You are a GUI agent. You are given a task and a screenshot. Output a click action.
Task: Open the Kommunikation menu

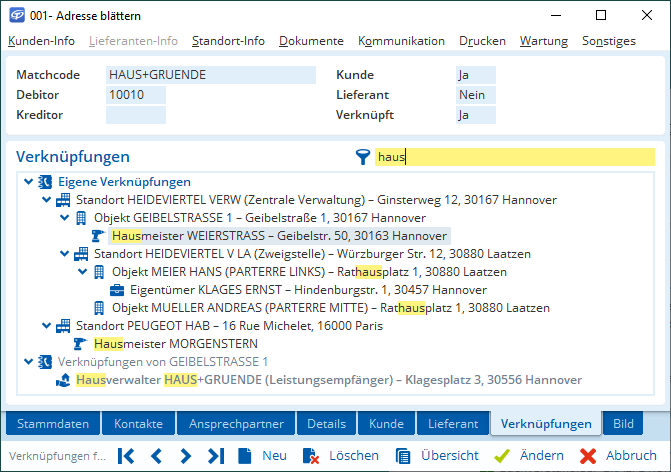click(401, 41)
